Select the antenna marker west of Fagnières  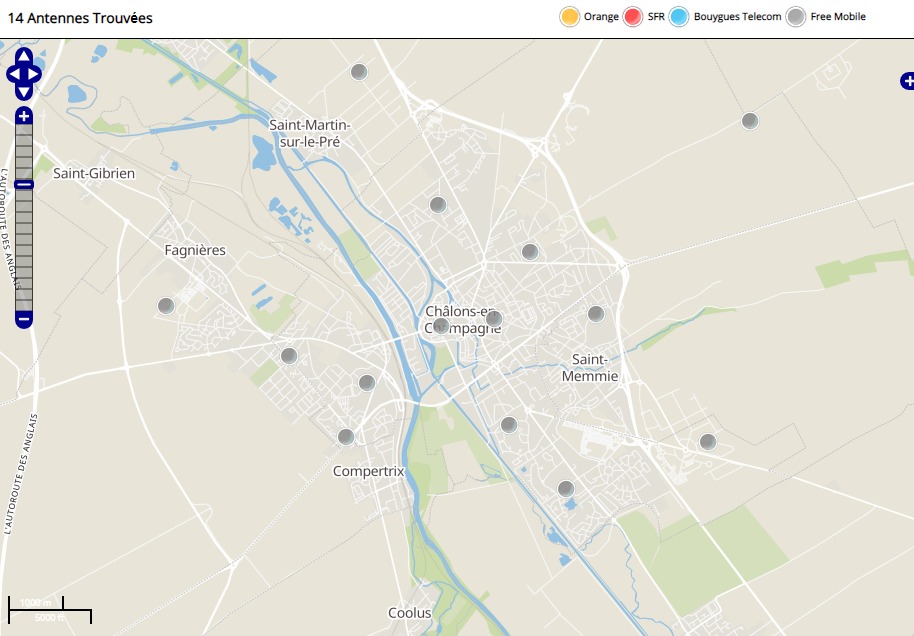[x=166, y=306]
